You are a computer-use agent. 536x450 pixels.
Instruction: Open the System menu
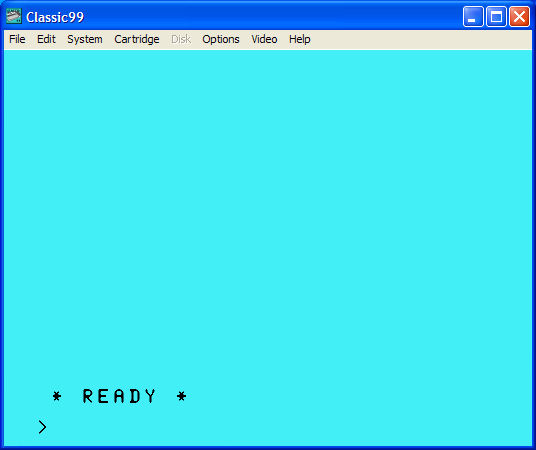click(85, 39)
